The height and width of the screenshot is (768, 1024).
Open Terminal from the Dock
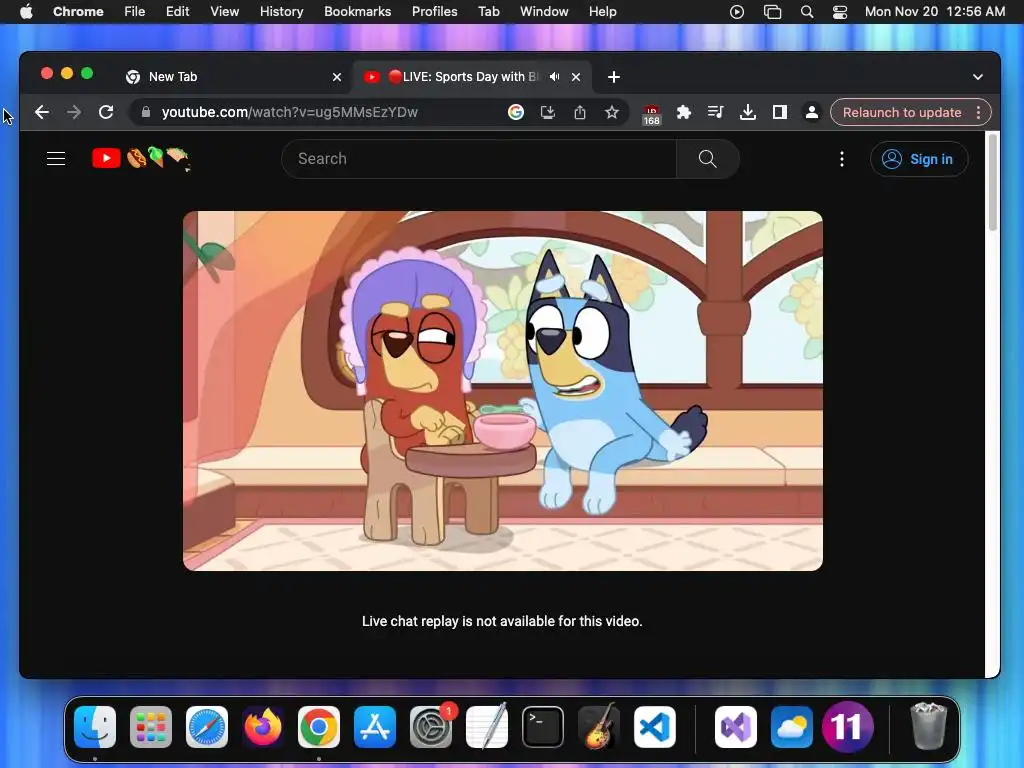[x=543, y=727]
